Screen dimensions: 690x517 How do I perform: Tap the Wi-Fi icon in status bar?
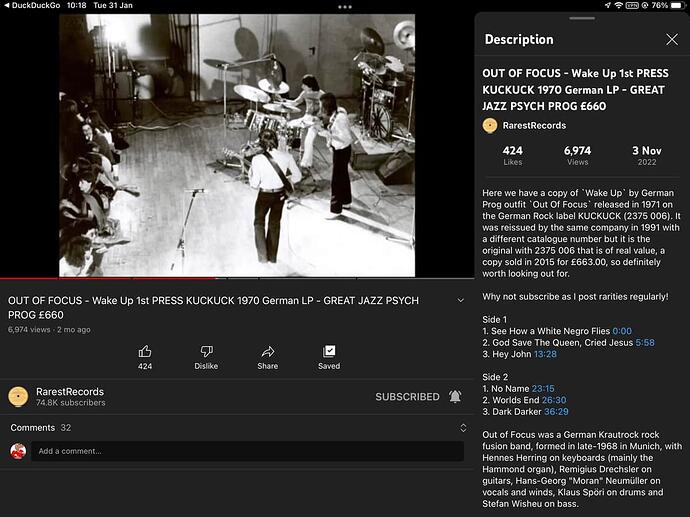click(619, 5)
